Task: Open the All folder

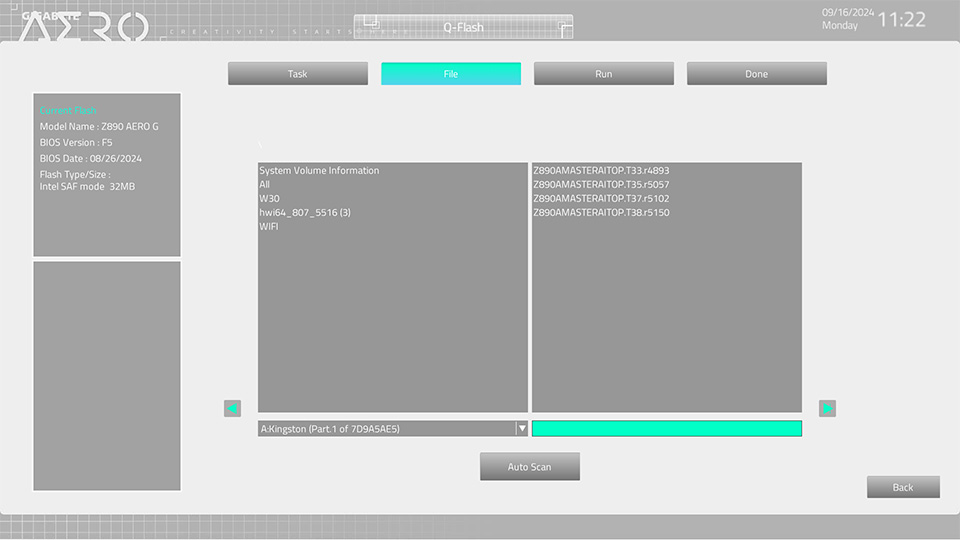Action: 265,185
